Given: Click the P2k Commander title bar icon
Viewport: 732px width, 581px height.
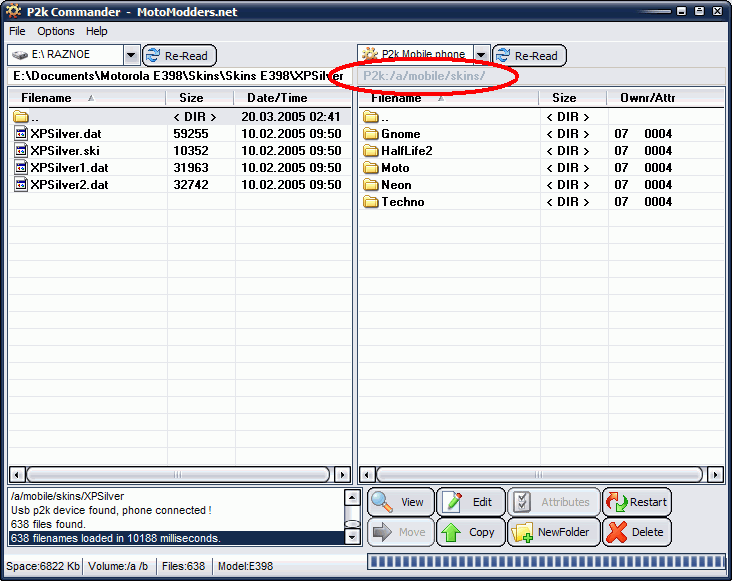Looking at the screenshot, I should [13, 11].
